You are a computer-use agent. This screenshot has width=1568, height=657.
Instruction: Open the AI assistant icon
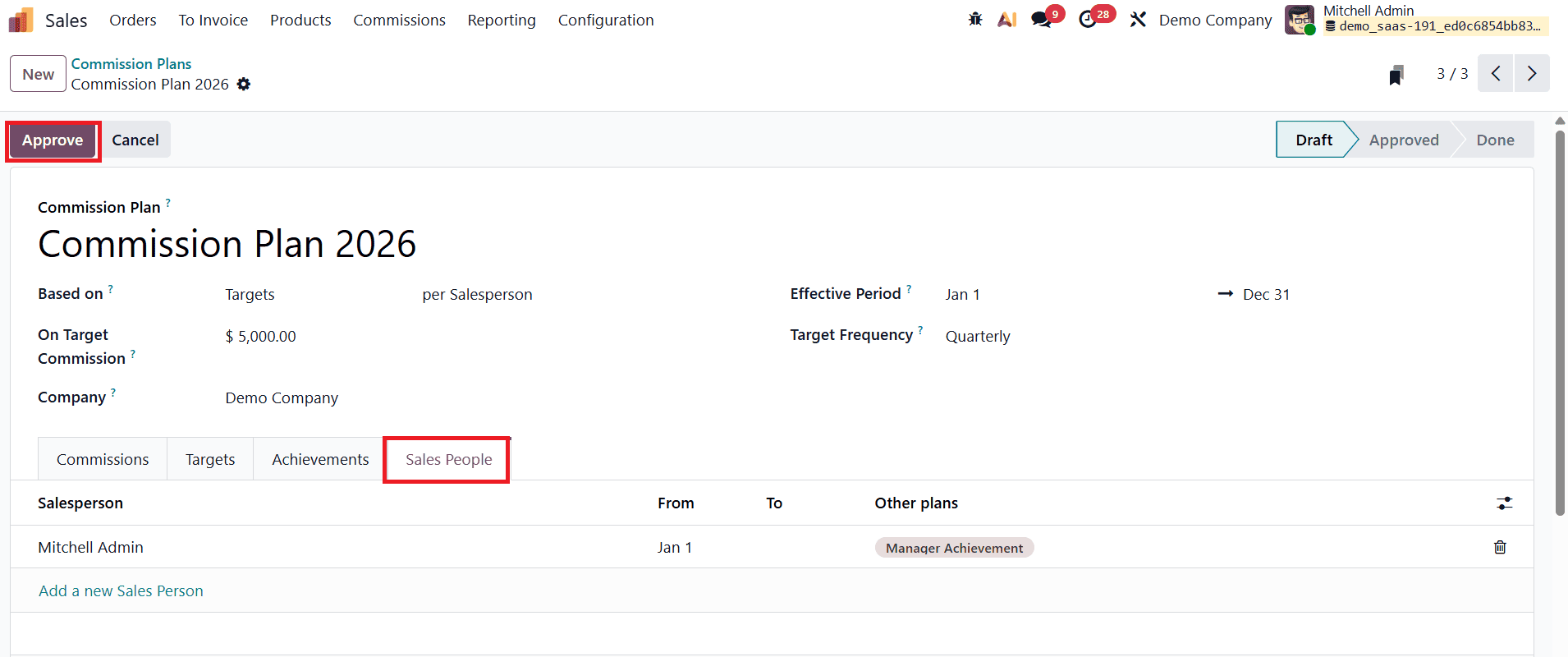(1007, 20)
